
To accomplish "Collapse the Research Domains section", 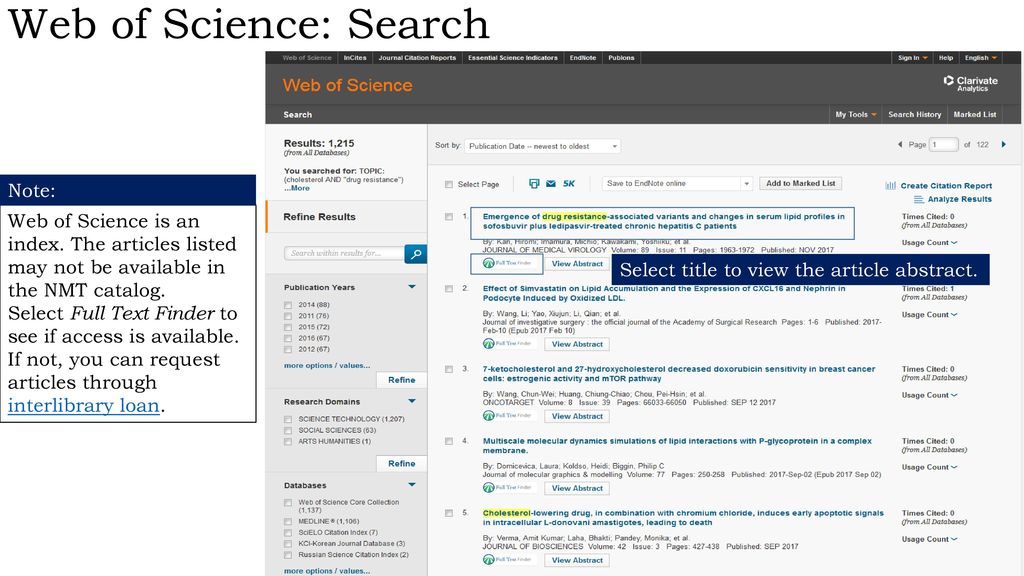I will [412, 401].
